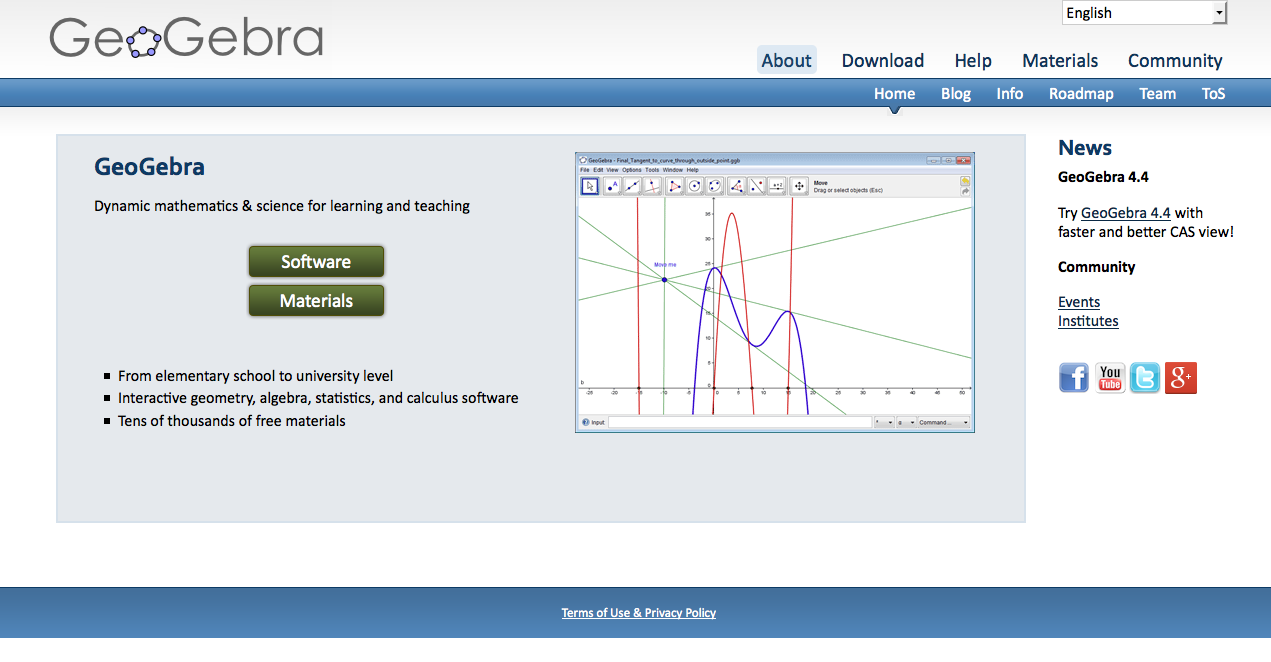
Task: Open the Tools menu in the app screenshot
Action: 652,170
